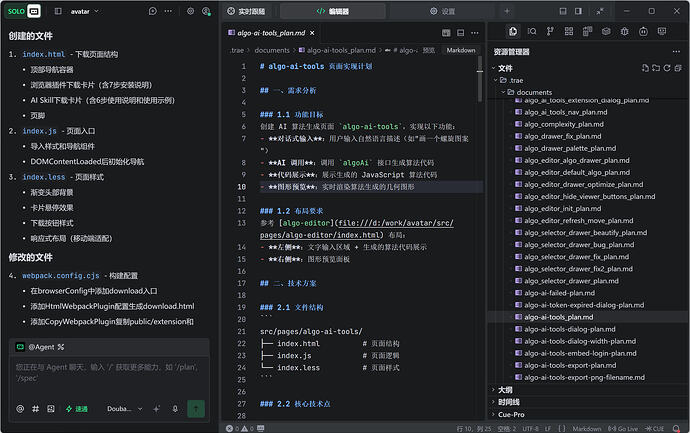Click the new folder icon in 文件 header
The image size is (690, 433).
click(656, 68)
